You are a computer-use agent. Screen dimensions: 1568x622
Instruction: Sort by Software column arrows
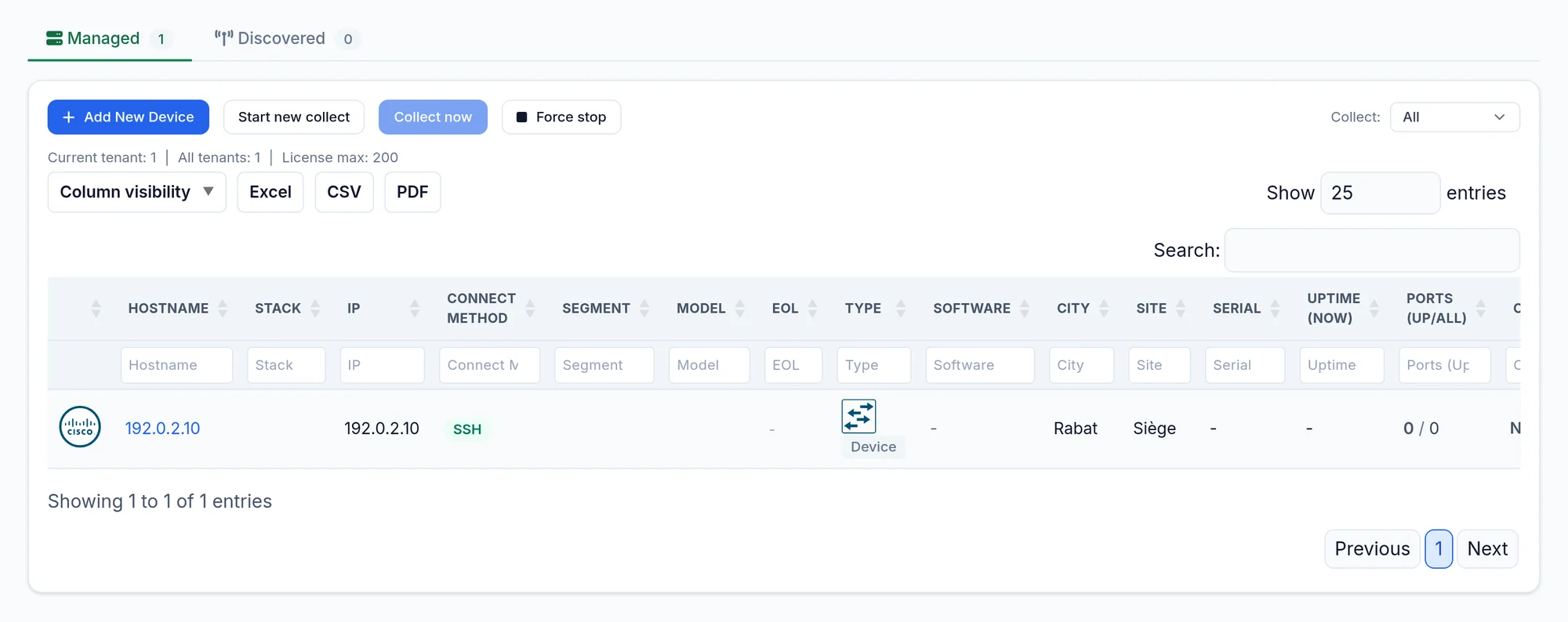click(x=1025, y=309)
